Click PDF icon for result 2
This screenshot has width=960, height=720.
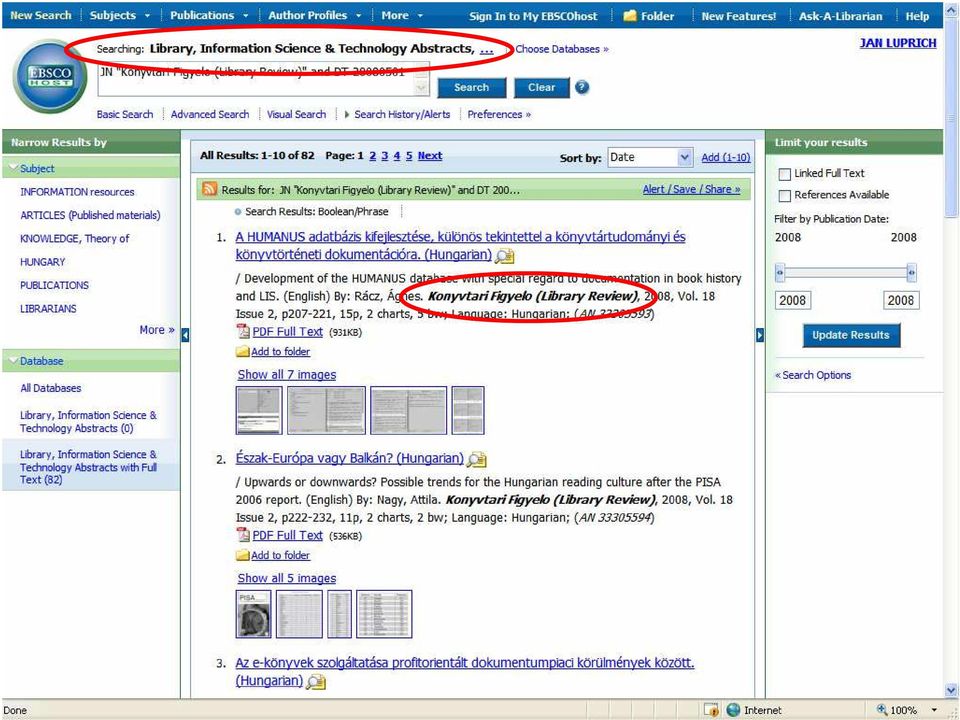[243, 535]
